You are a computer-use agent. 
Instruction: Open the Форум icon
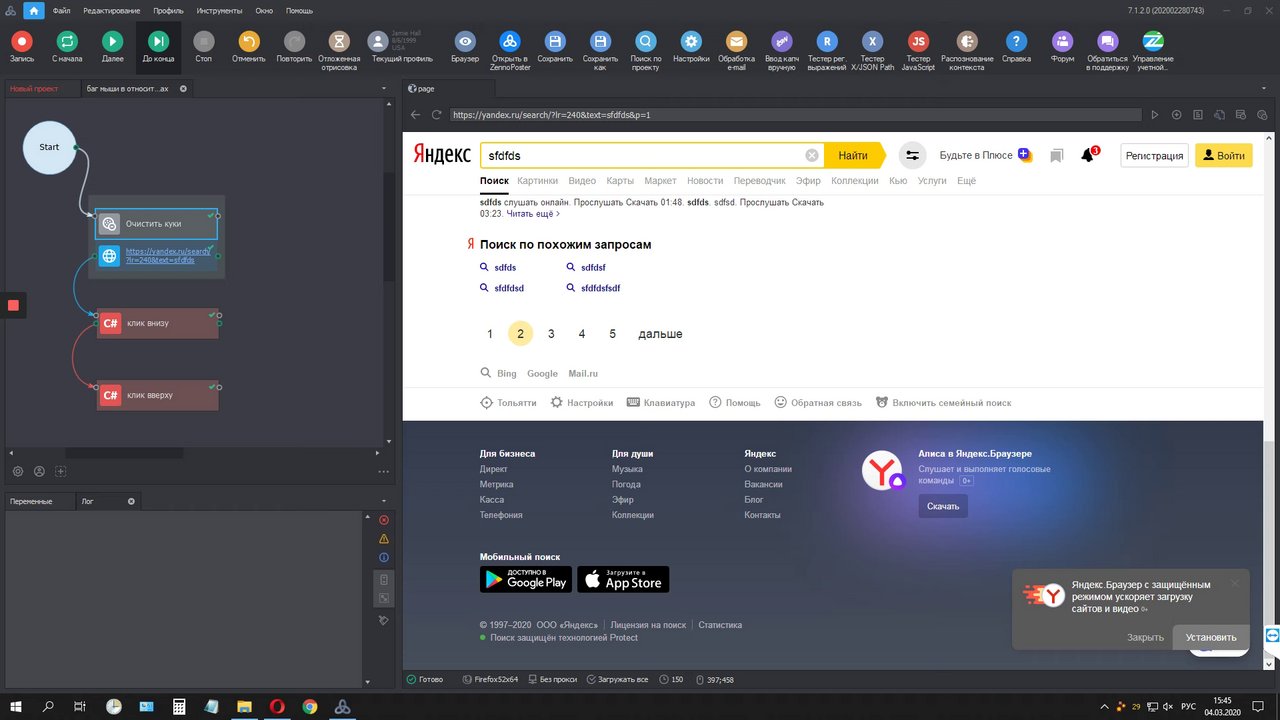tap(1062, 42)
